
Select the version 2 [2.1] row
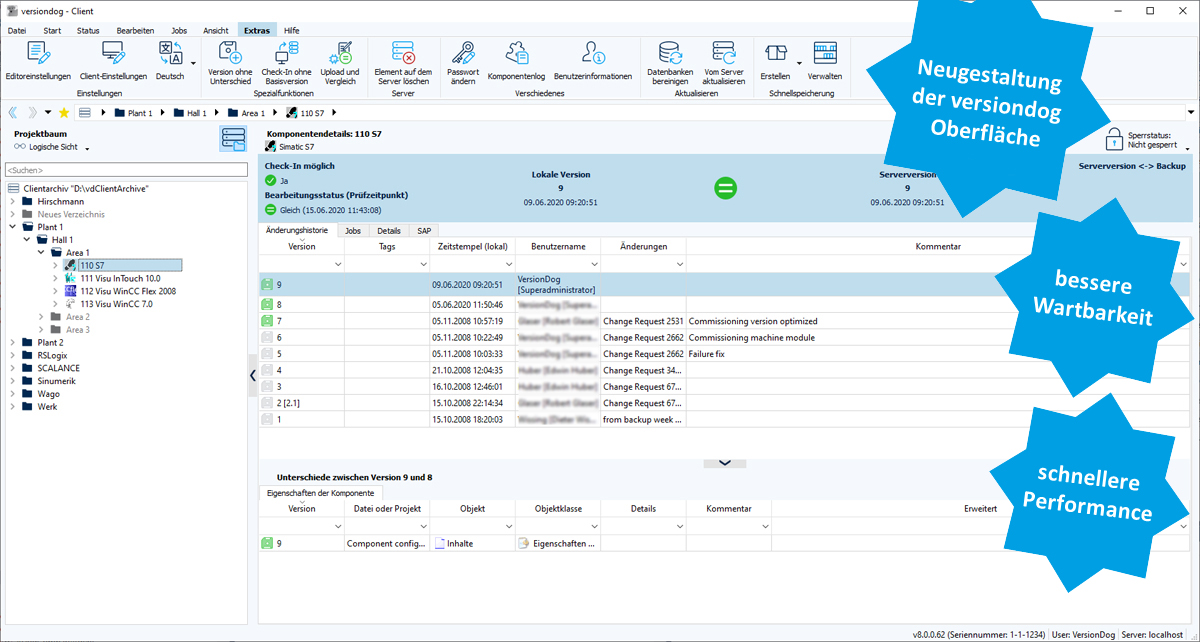(x=725, y=403)
